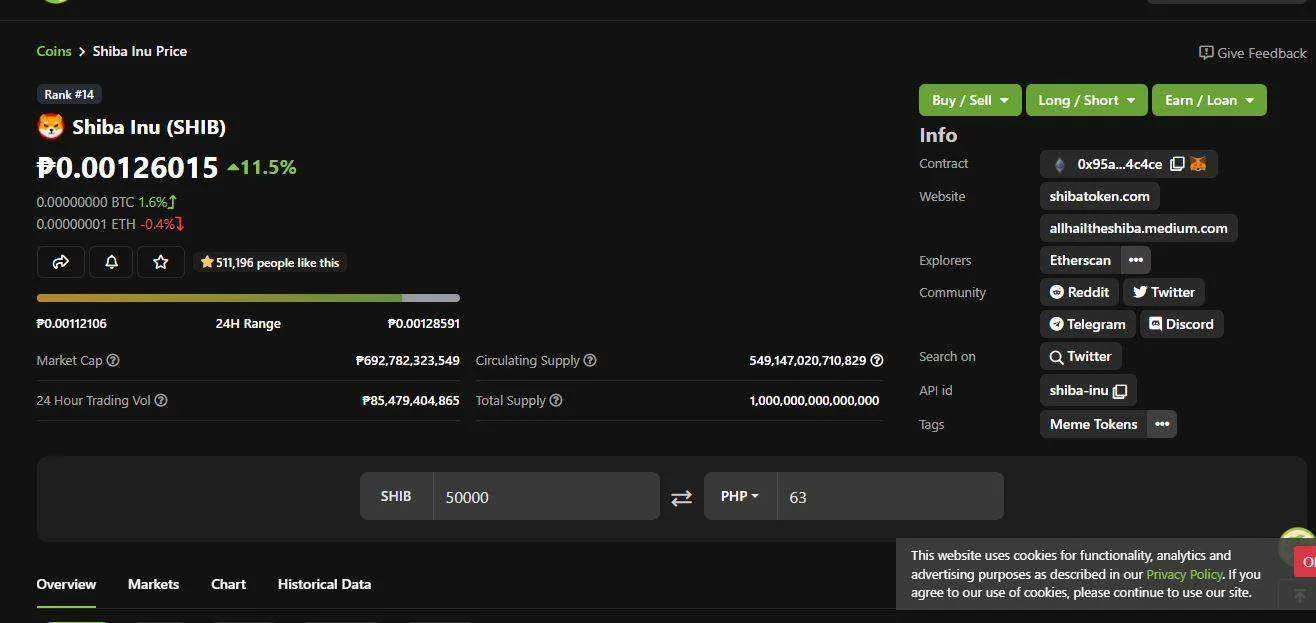This screenshot has width=1316, height=623.
Task: Share Shiba Inu via the arrow icon
Action: tap(61, 262)
